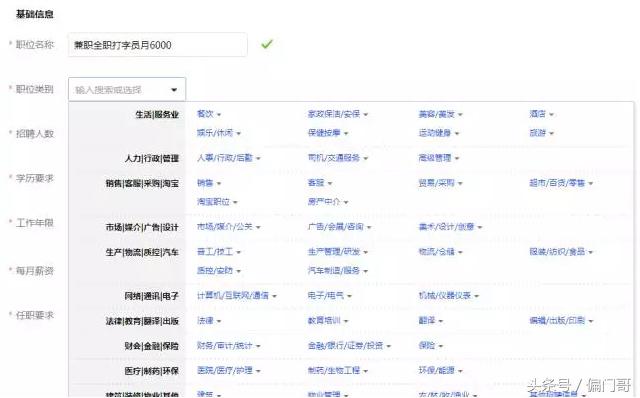Click the 市场|媒介|广告|设计 group heading

tap(142, 227)
